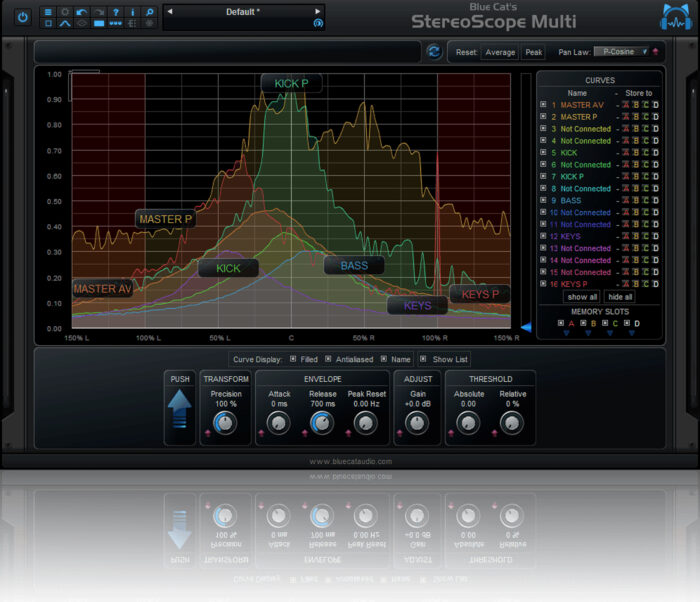Viewport: 700px width, 602px height.
Task: Toggle visibility of curve 1 MASTER AV
Action: 543,105
